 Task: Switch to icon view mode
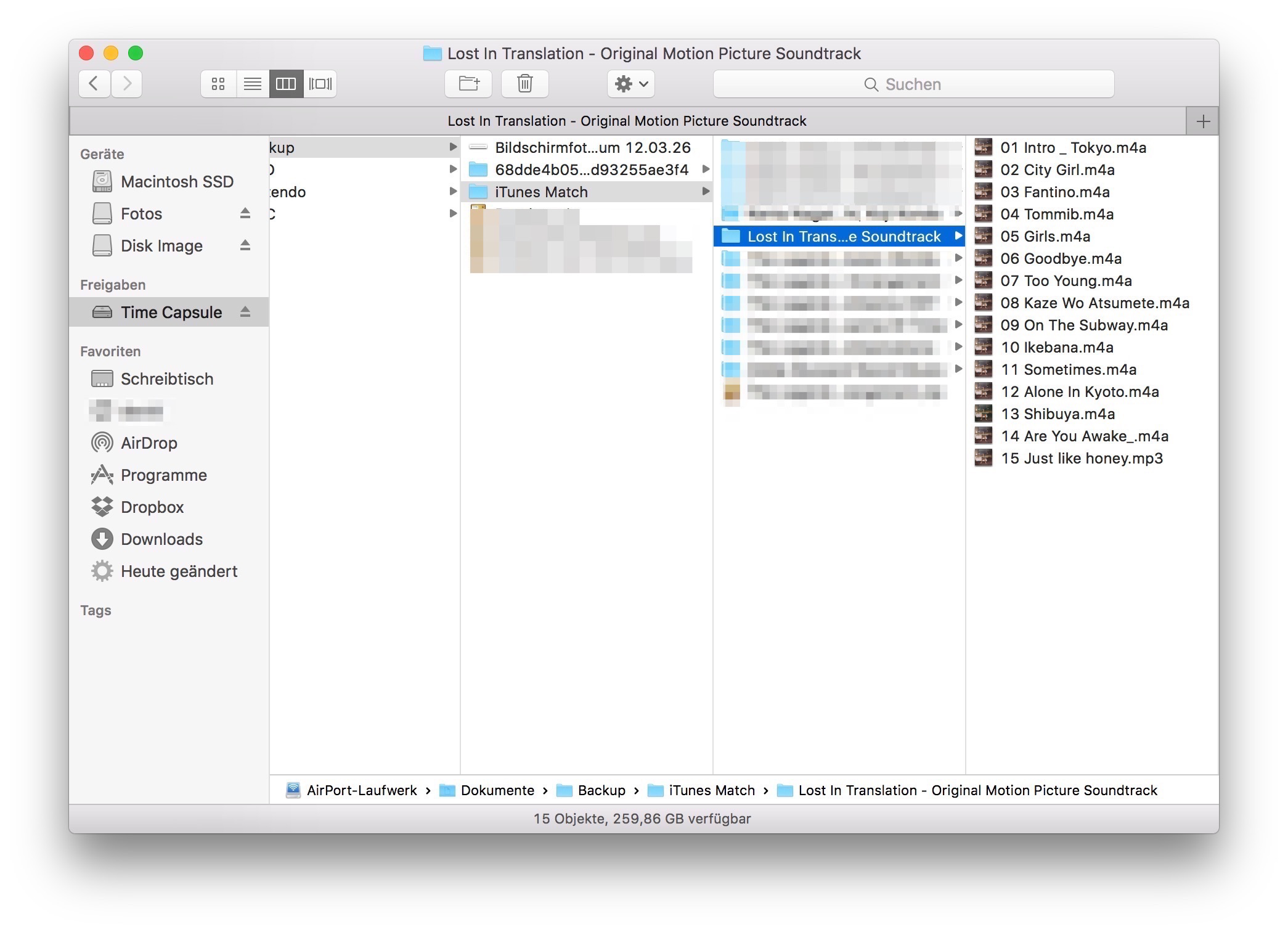pos(218,84)
